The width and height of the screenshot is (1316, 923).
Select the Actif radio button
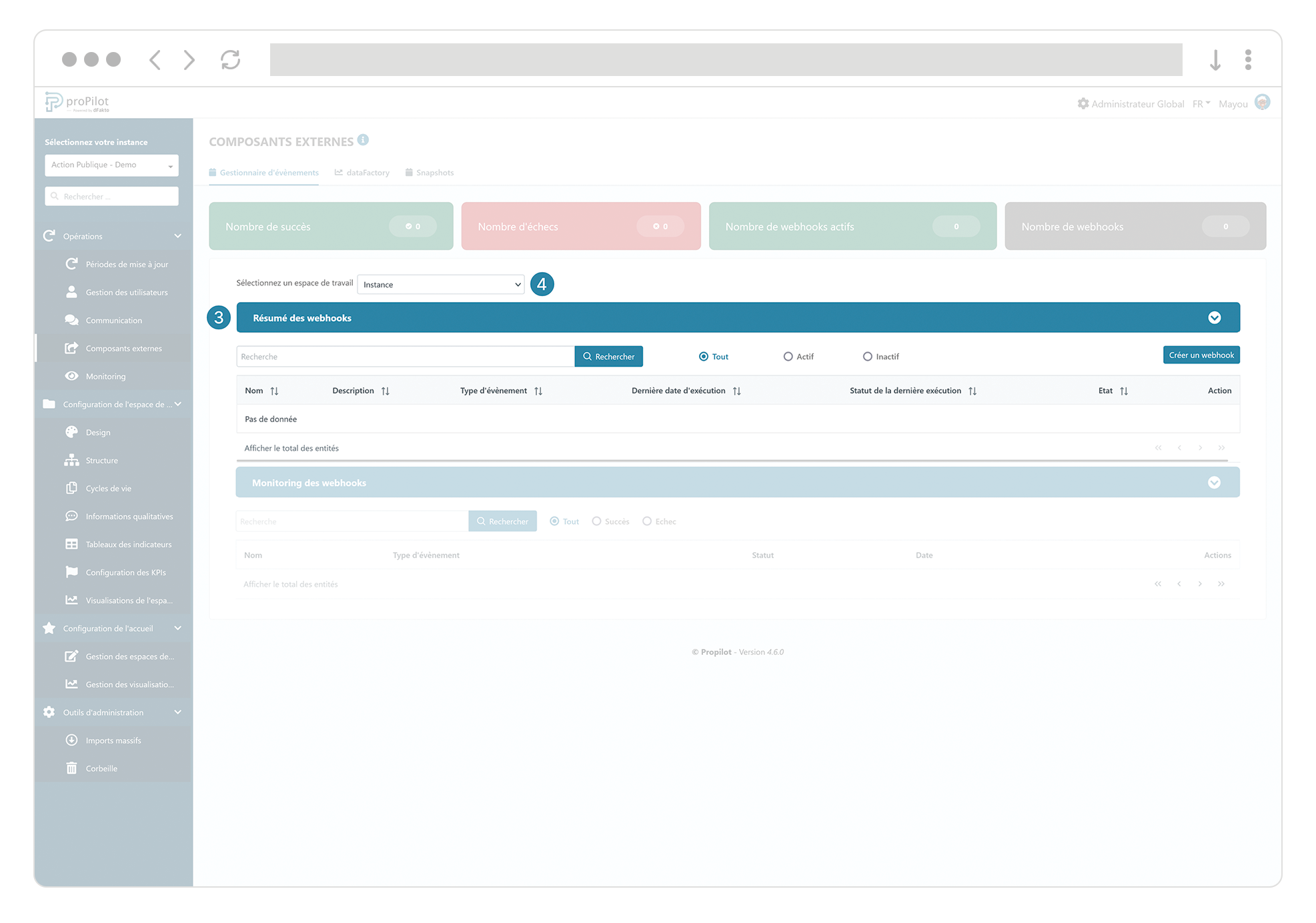[788, 357]
